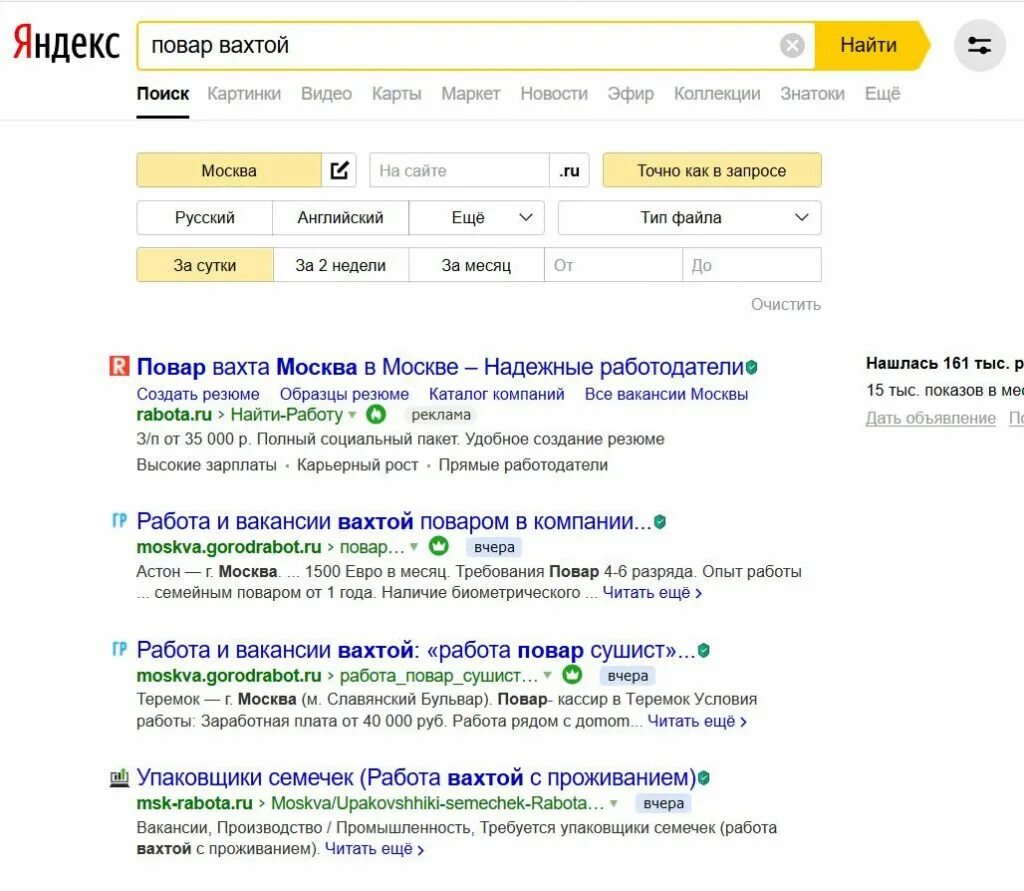Screen dimensions: 1024x891
Task: Click 'Читать ещё' under Упаковщики семечек snippet
Action: [374, 849]
